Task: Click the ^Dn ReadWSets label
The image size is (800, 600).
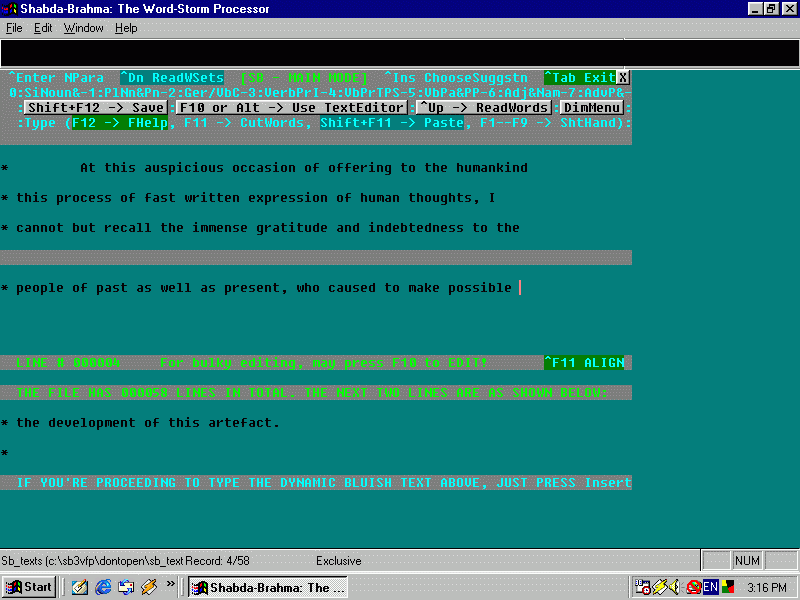Action: [x=172, y=78]
